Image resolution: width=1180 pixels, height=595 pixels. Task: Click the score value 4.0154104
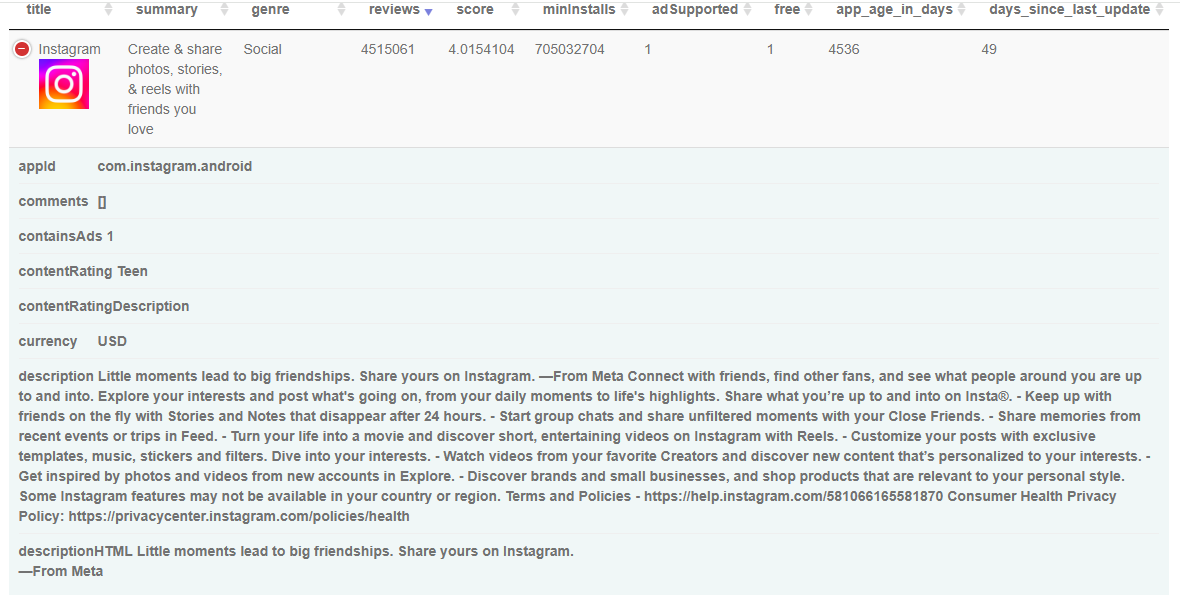pyautogui.click(x=482, y=49)
